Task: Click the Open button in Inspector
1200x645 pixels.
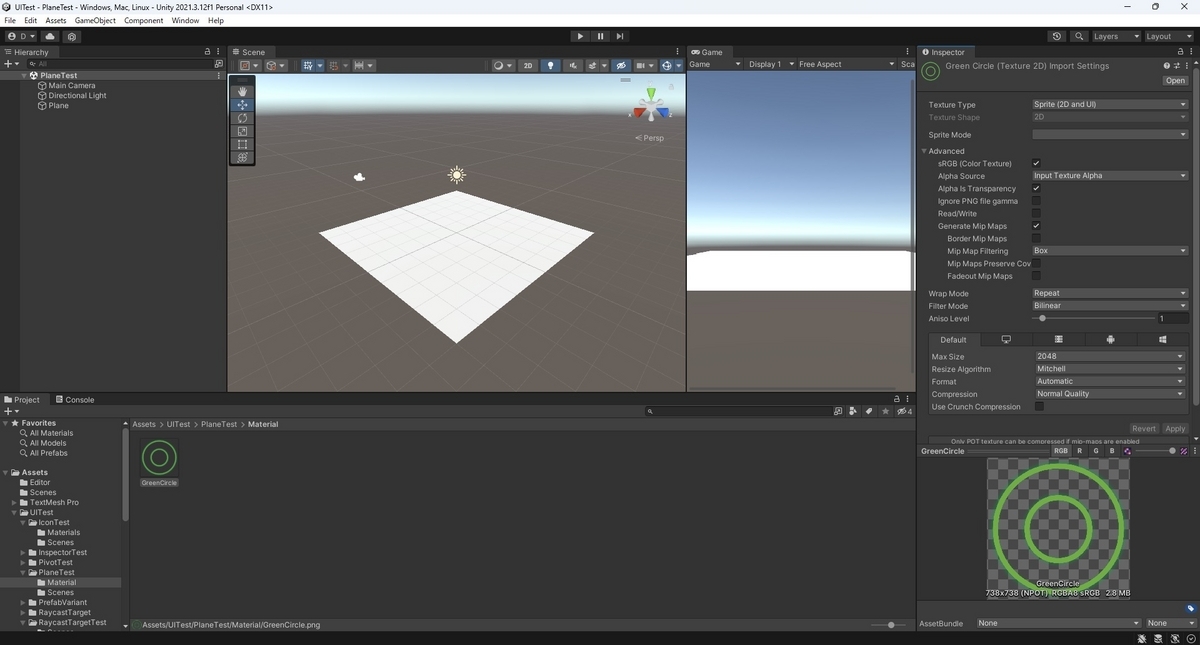Action: [x=1175, y=81]
